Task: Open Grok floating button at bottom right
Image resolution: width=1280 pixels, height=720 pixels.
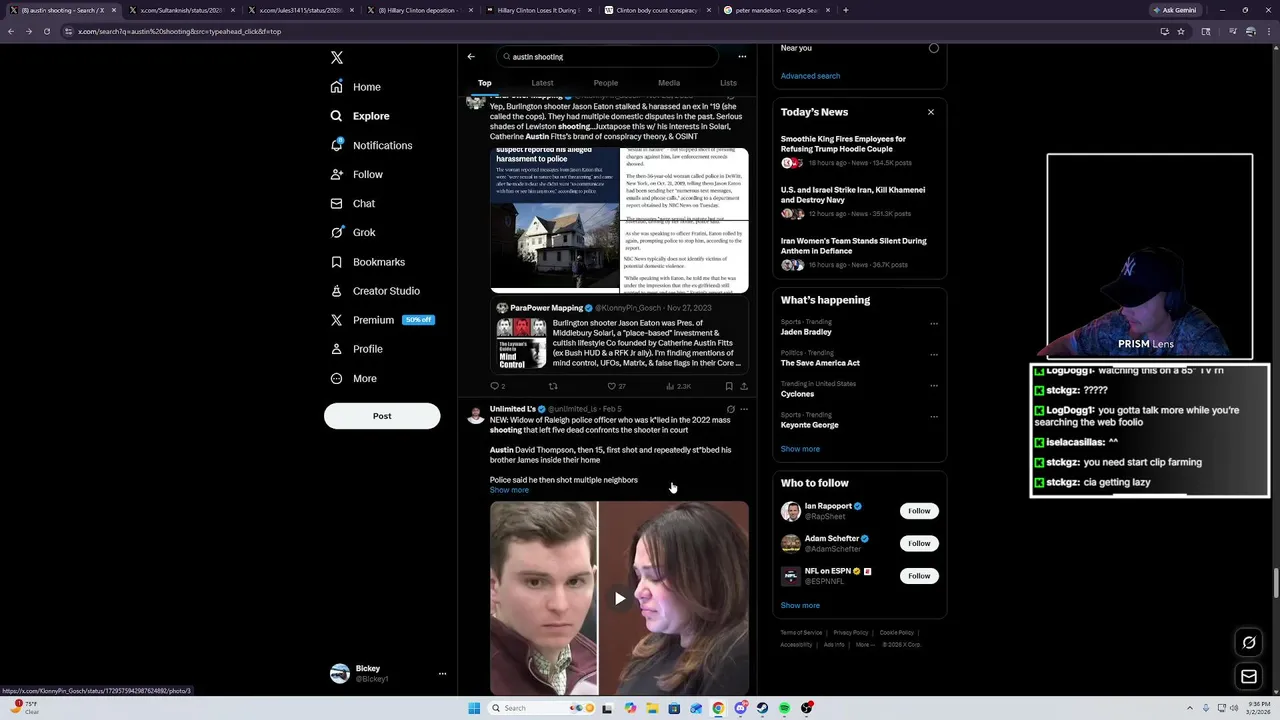Action: 1249,643
